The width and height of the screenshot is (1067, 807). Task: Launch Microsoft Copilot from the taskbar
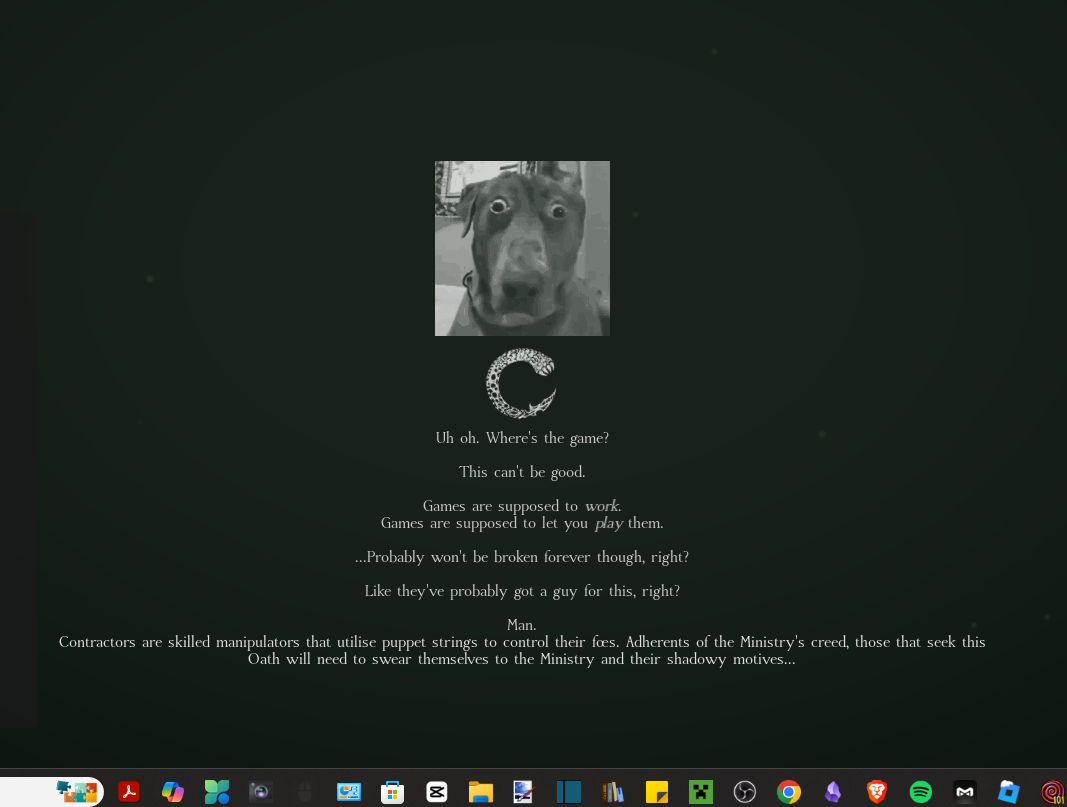173,792
